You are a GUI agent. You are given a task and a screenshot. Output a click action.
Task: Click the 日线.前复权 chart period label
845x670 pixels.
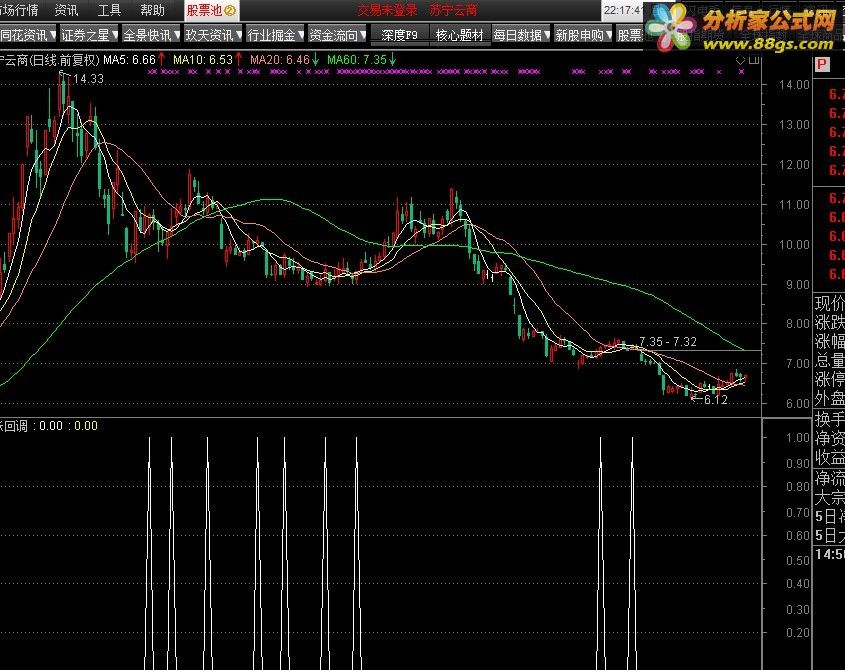64,60
